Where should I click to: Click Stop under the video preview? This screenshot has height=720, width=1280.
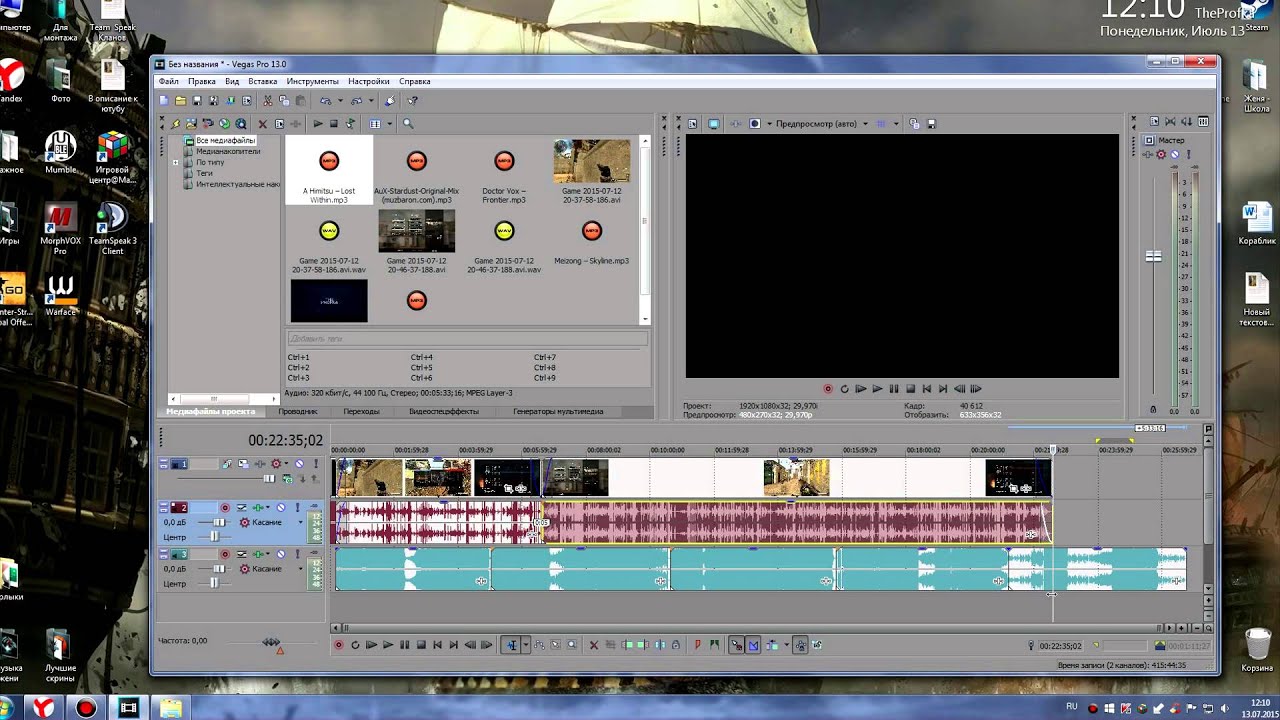pos(910,389)
